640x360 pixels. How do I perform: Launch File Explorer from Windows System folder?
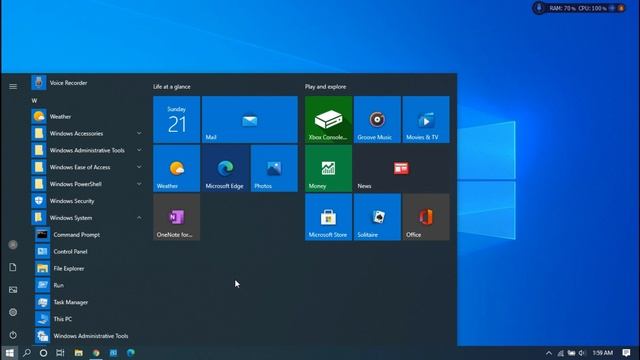pos(87,269)
